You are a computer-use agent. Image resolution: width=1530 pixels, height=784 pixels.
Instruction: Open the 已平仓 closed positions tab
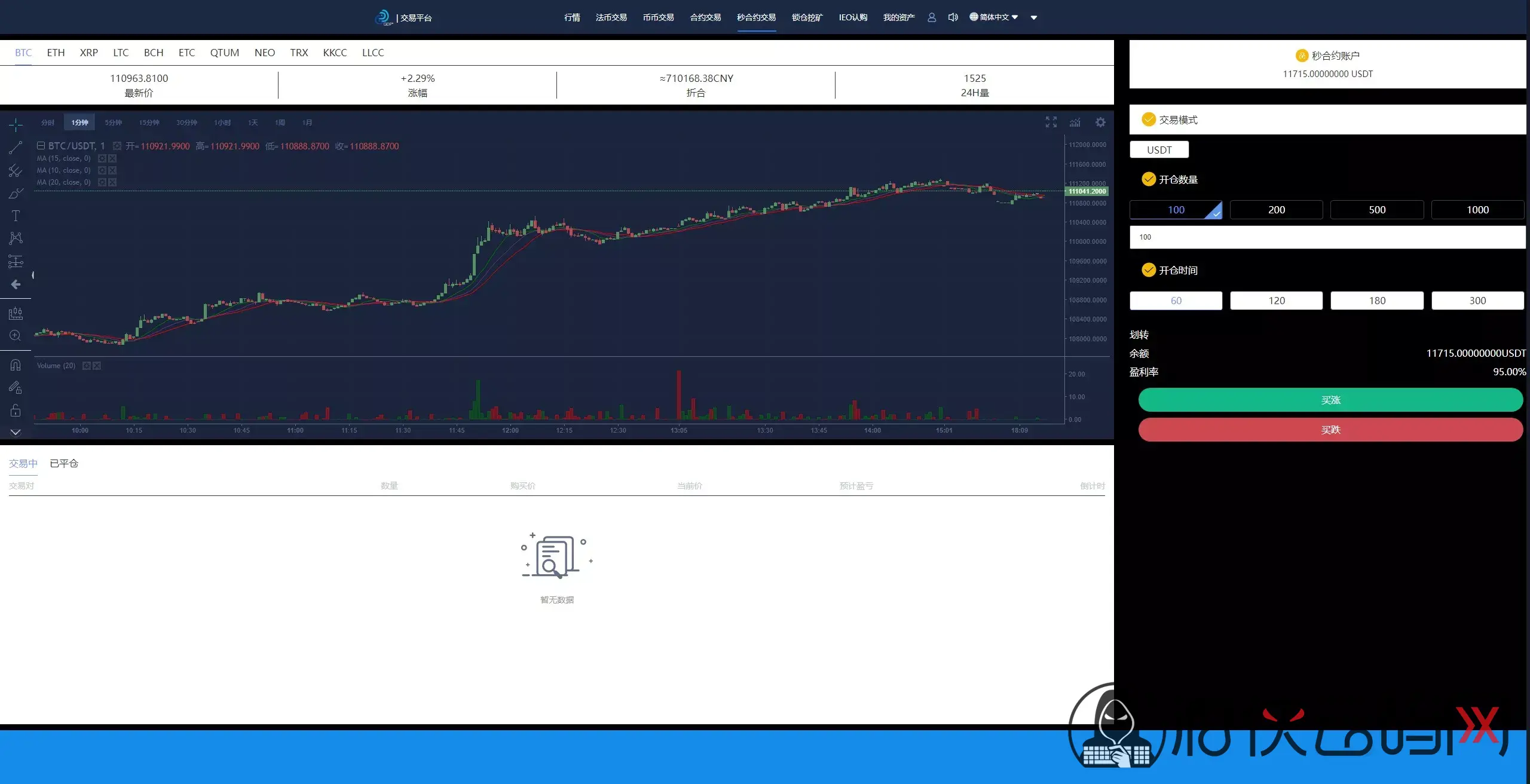pos(64,464)
